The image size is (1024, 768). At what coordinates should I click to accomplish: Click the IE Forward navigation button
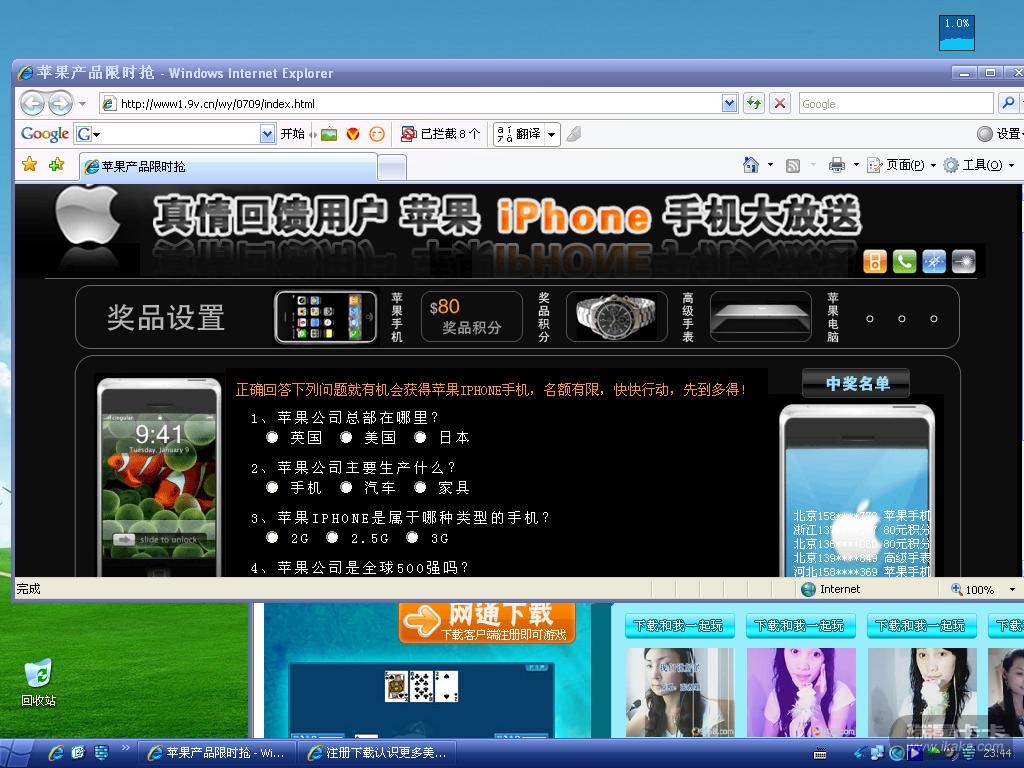point(60,103)
